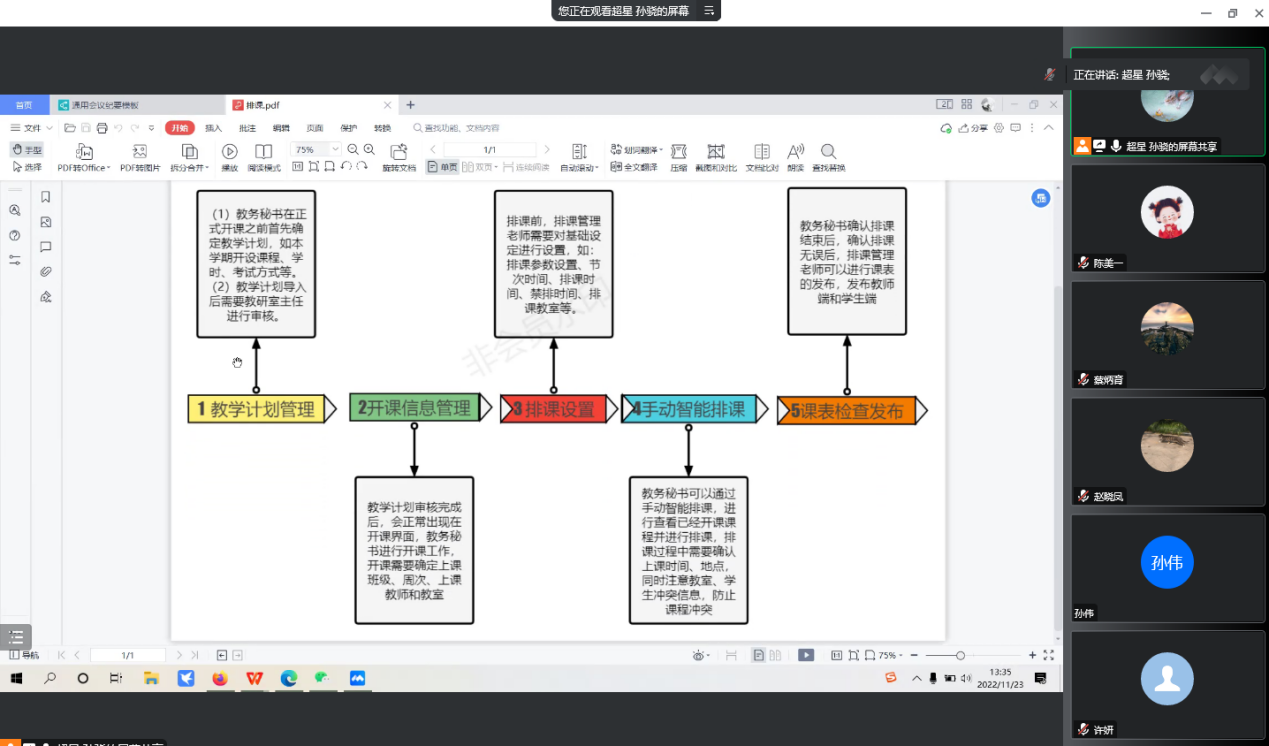The height and width of the screenshot is (746, 1269).
Task: Click the settings gear near 分享
Action: [999, 128]
